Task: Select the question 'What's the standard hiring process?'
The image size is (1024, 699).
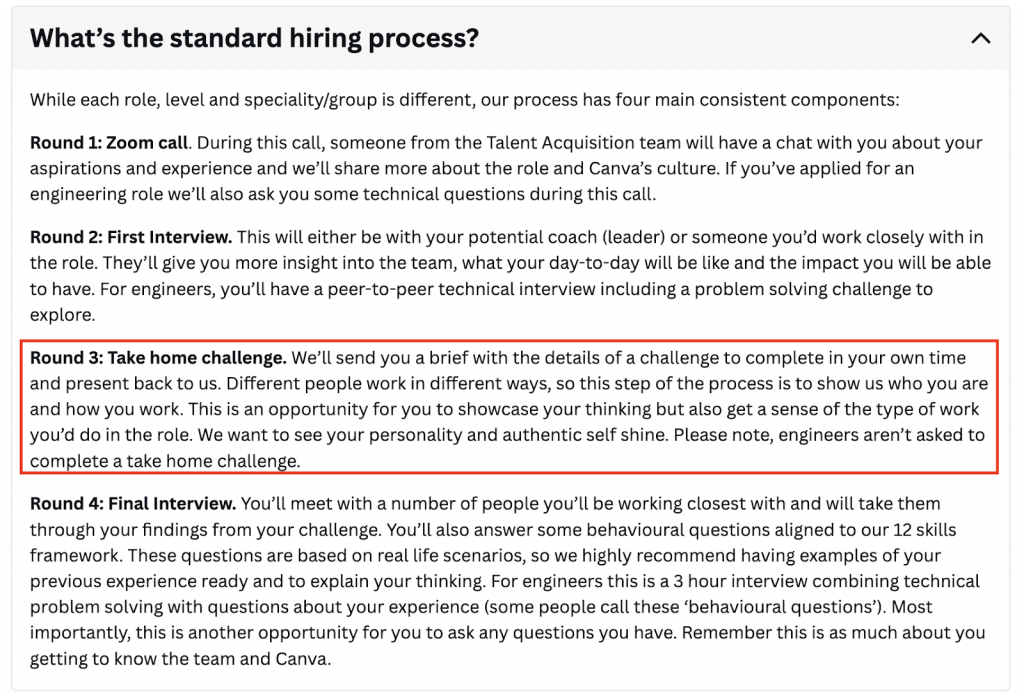Action: (x=255, y=37)
